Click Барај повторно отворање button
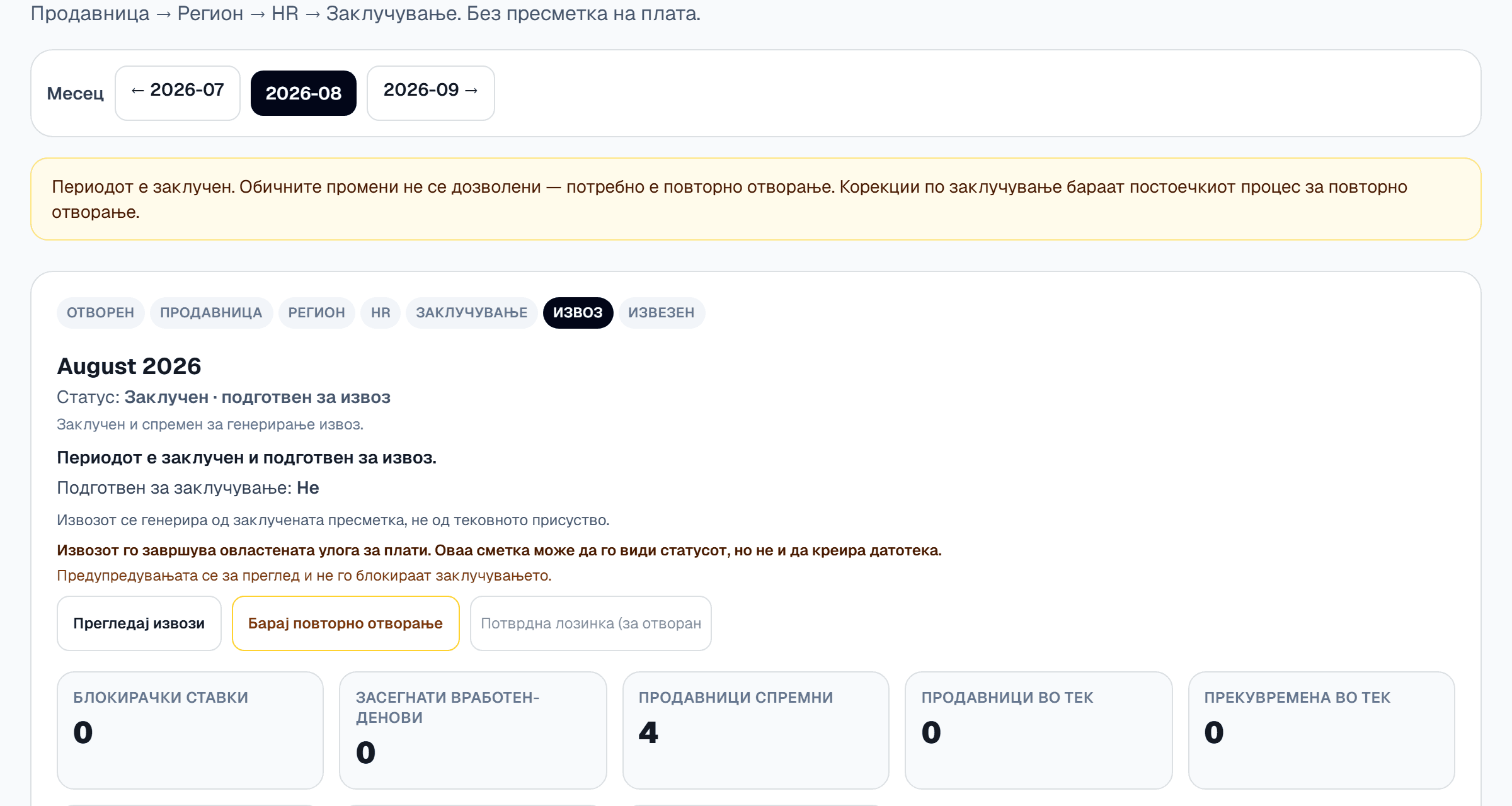This screenshot has height=806, width=1512. pyautogui.click(x=345, y=623)
